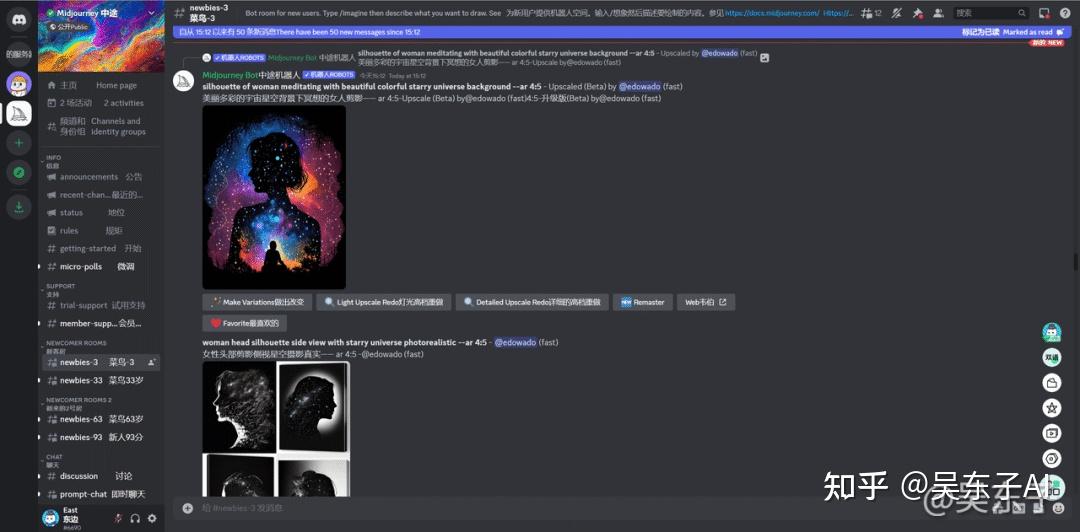The image size is (1080, 532).
Task: Open the colorful meditating silhouette image
Action: click(274, 197)
